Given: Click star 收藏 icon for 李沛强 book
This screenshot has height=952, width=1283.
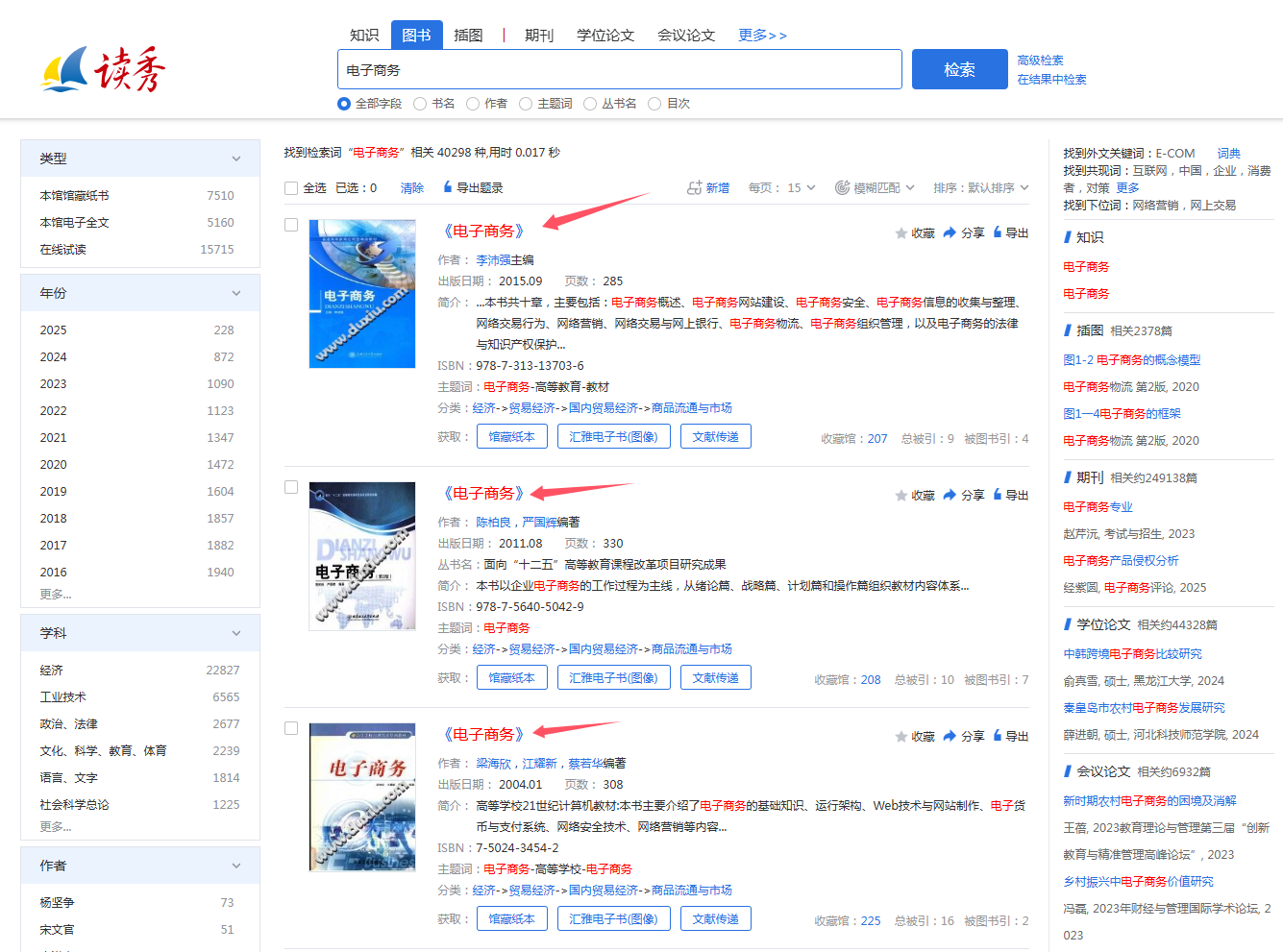Looking at the screenshot, I should pos(901,233).
